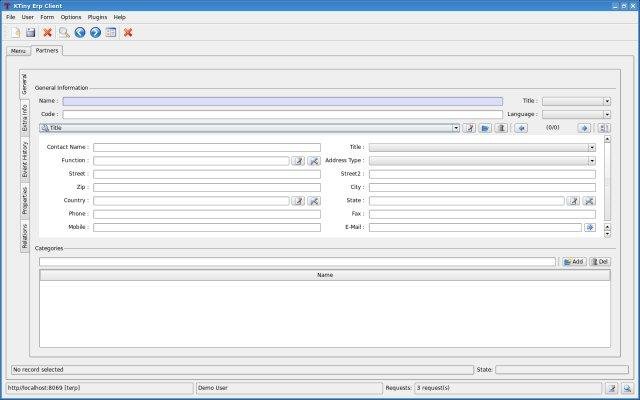This screenshot has width=640, height=400.
Task: Open the File menu
Action: 11,17
